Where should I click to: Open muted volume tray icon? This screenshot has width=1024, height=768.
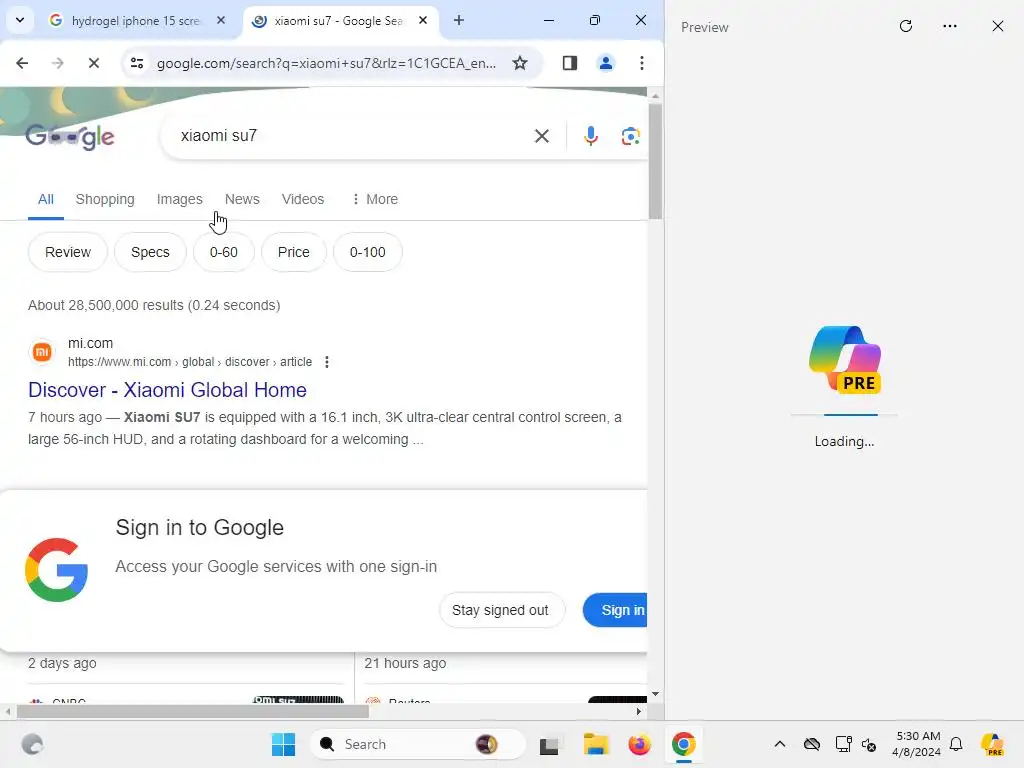[869, 744]
